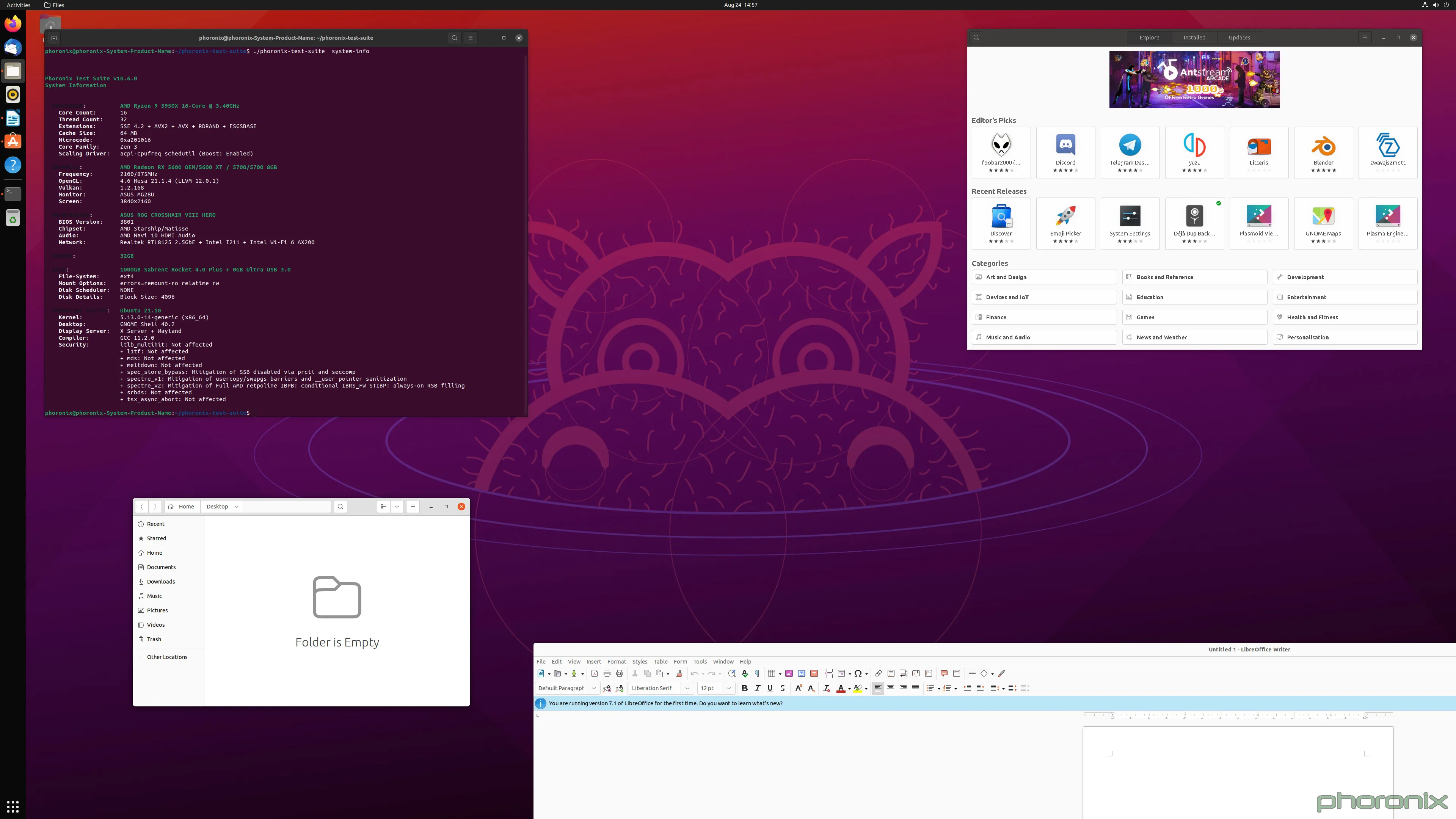1456x819 pixels.
Task: Open the hamburger menu in Terminal header
Action: point(470,38)
